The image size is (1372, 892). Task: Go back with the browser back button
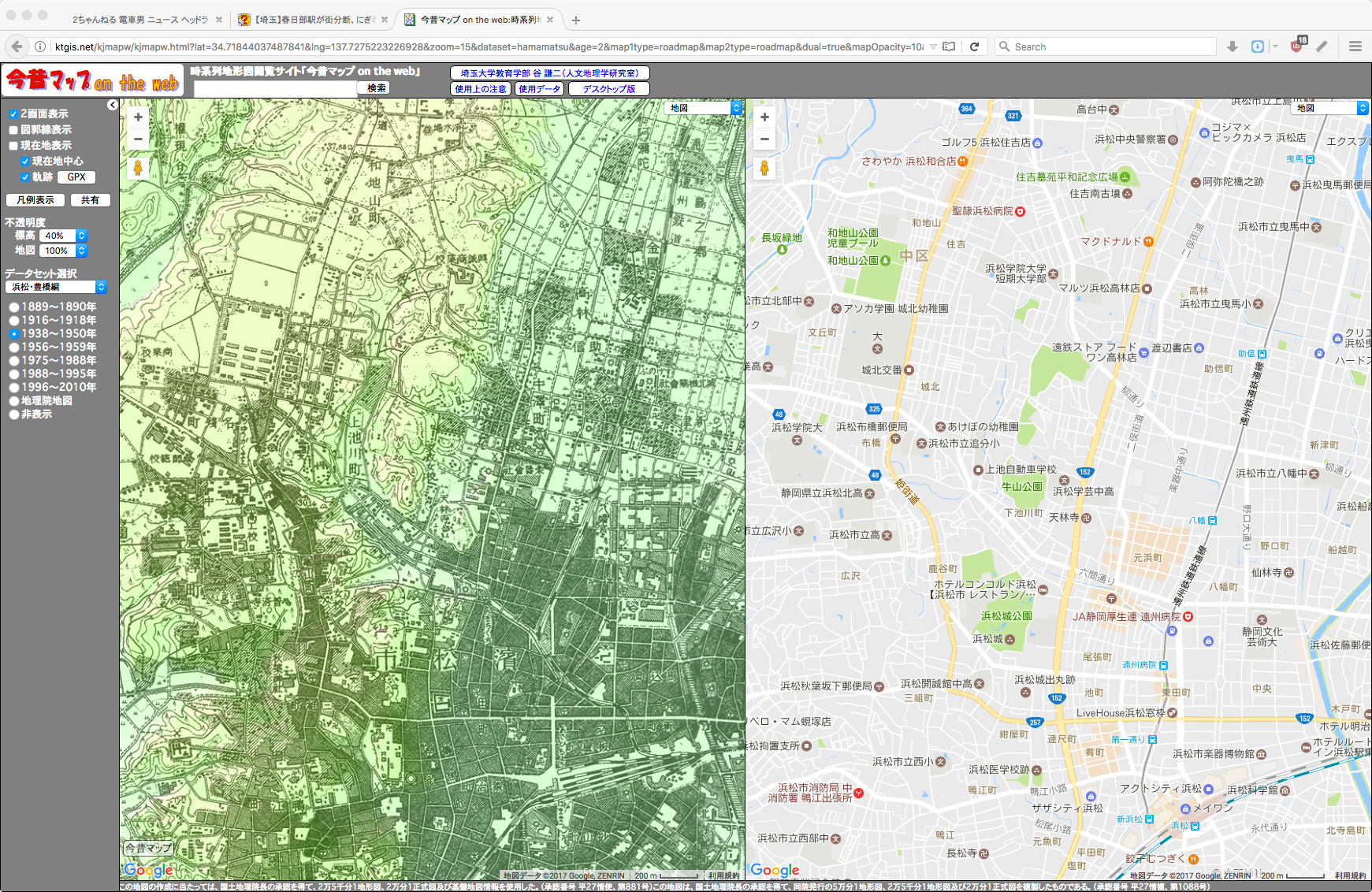pos(18,46)
